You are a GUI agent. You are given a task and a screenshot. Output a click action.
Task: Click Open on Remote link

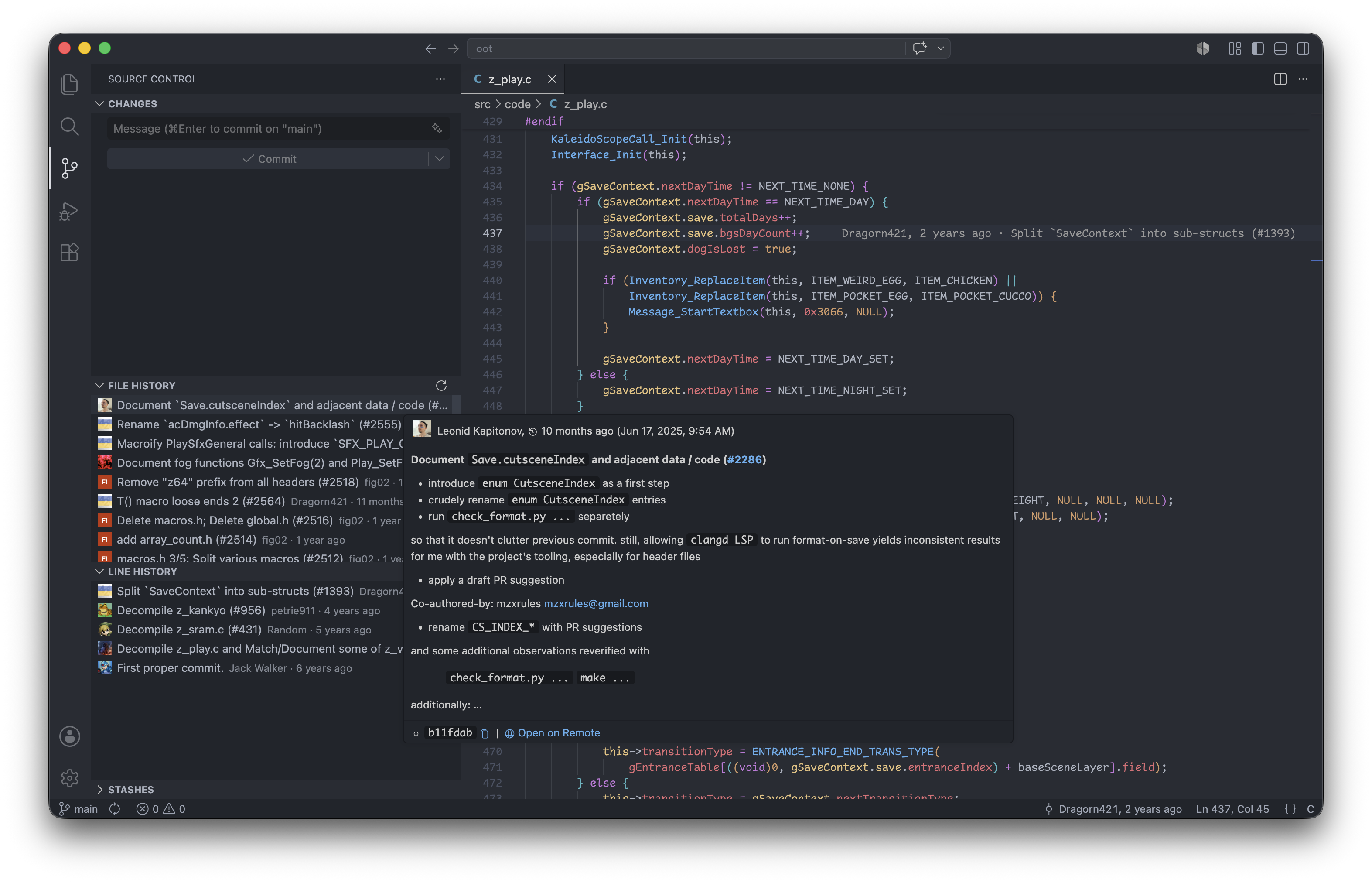[553, 733]
